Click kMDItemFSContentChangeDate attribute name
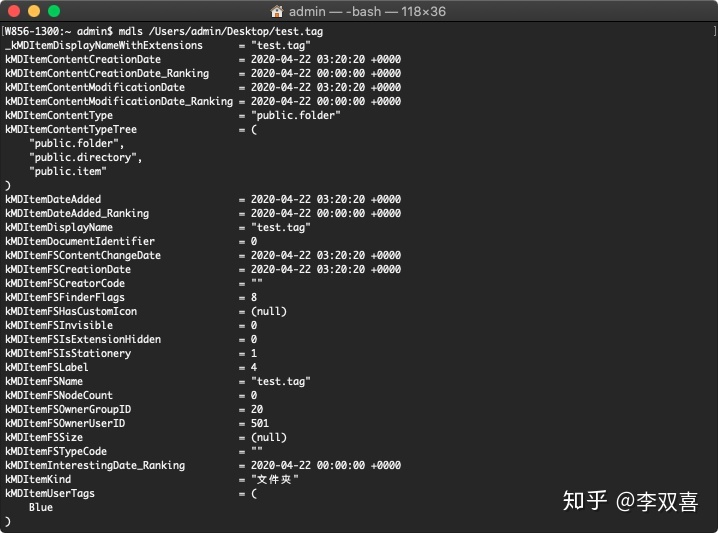Viewport: 718px width, 533px height. pyautogui.click(x=83, y=256)
